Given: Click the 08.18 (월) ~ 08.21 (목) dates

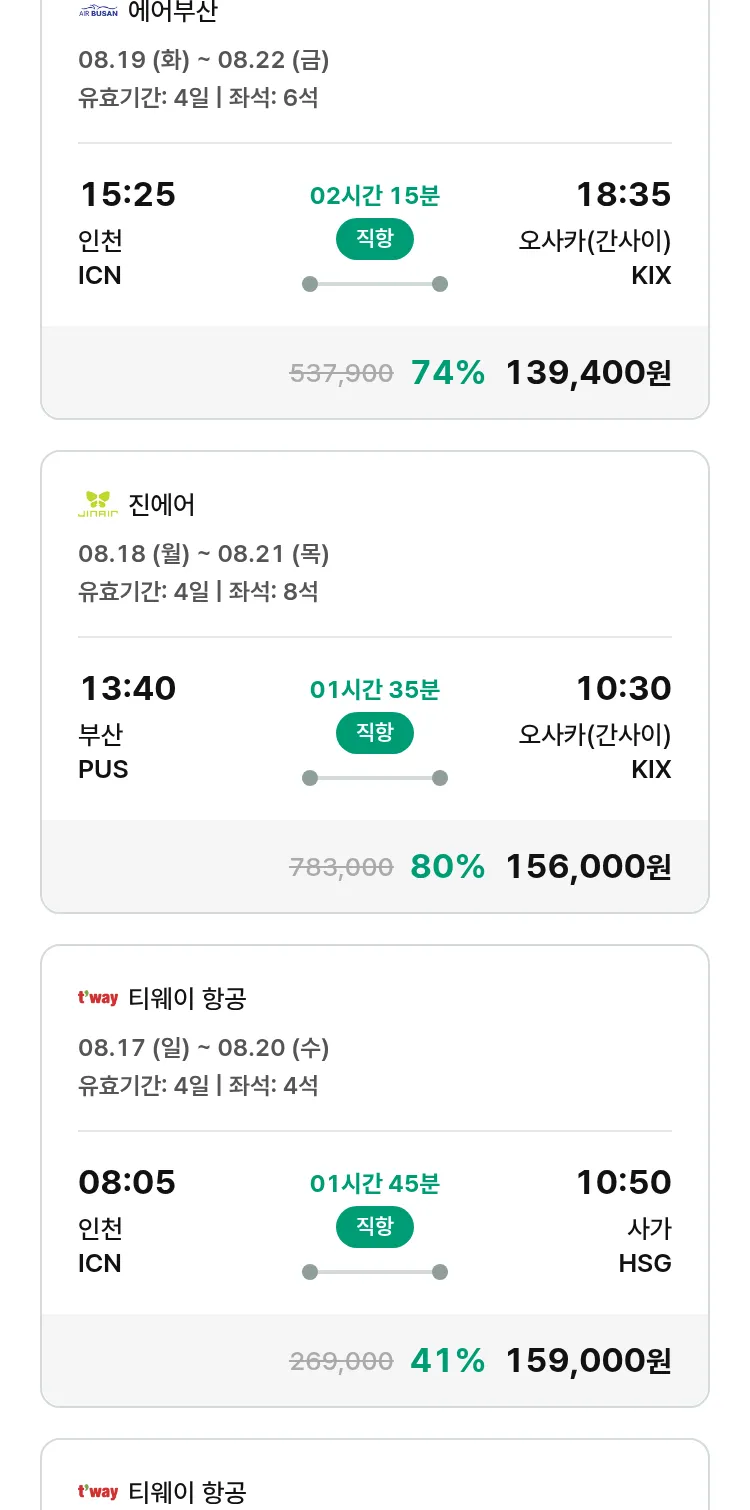Looking at the screenshot, I should 204,554.
